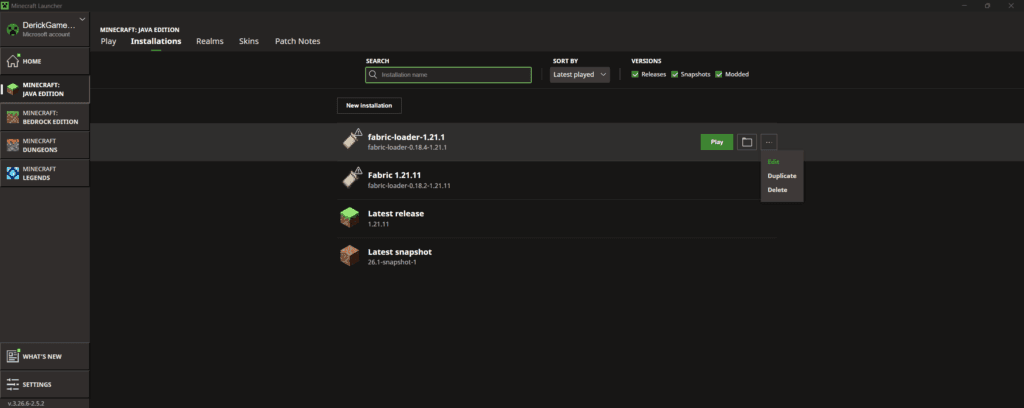Open Minecraft Legends from sidebar

(x=45, y=173)
